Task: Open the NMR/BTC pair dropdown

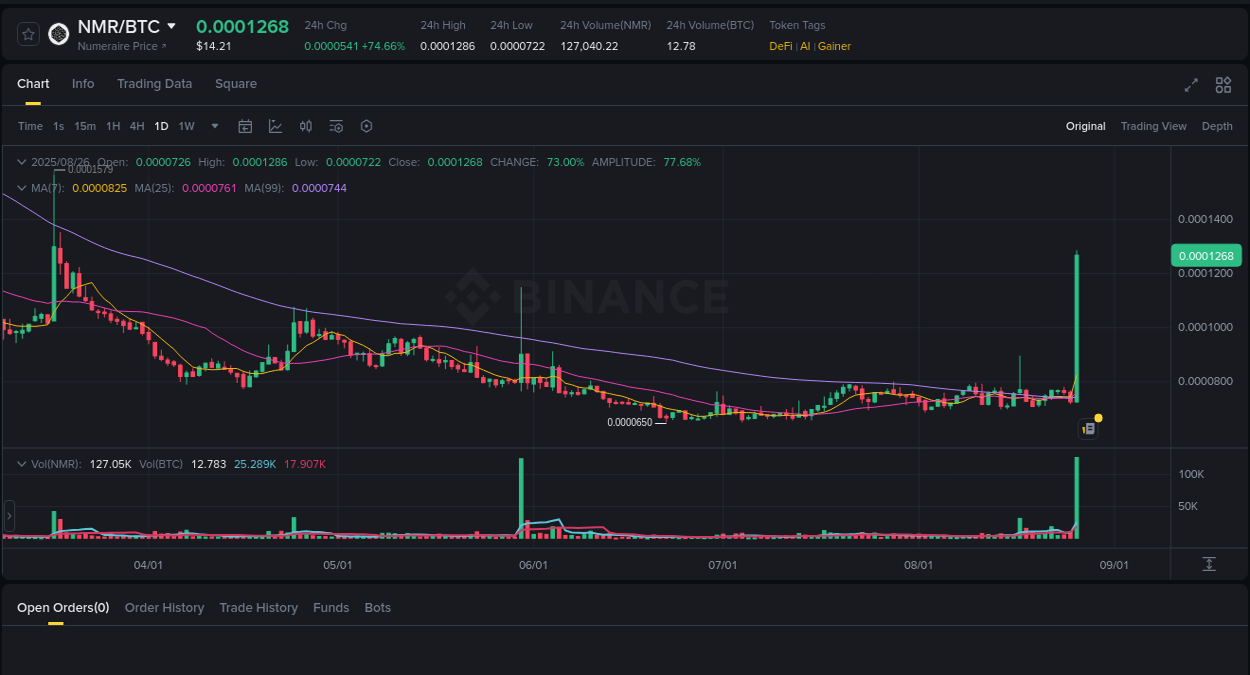Action: coord(170,26)
